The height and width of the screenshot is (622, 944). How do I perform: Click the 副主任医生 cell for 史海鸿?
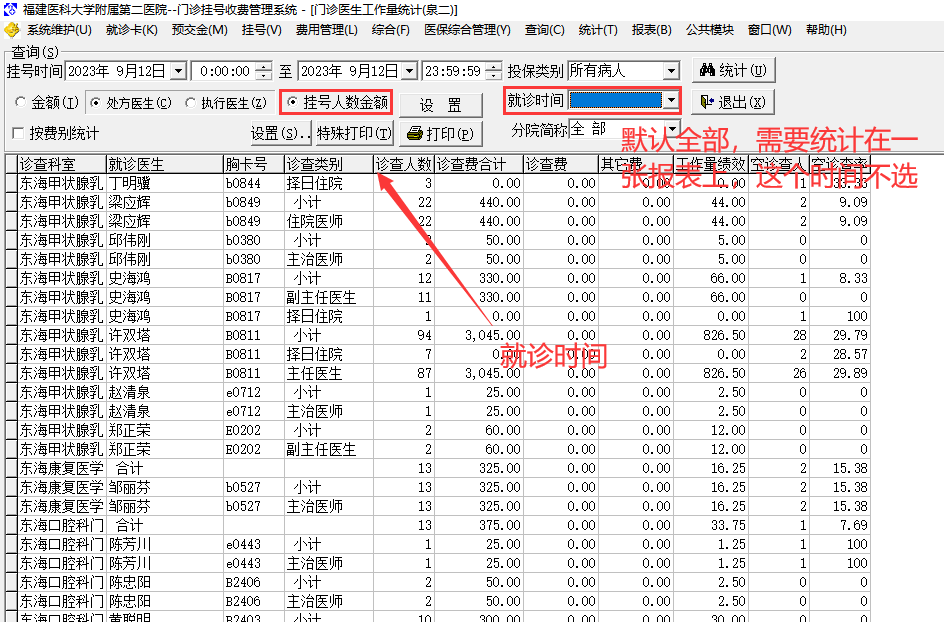pyautogui.click(x=329, y=297)
